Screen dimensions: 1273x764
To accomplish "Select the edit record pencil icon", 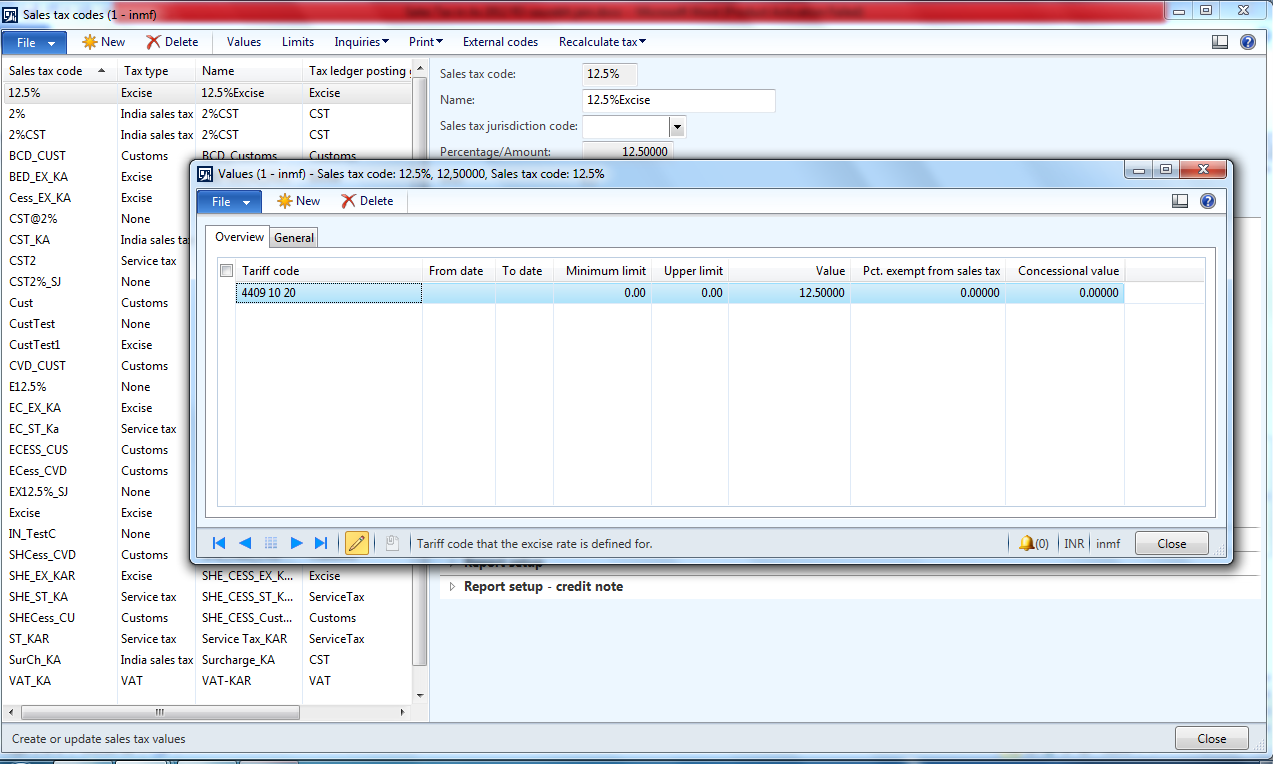I will 357,543.
